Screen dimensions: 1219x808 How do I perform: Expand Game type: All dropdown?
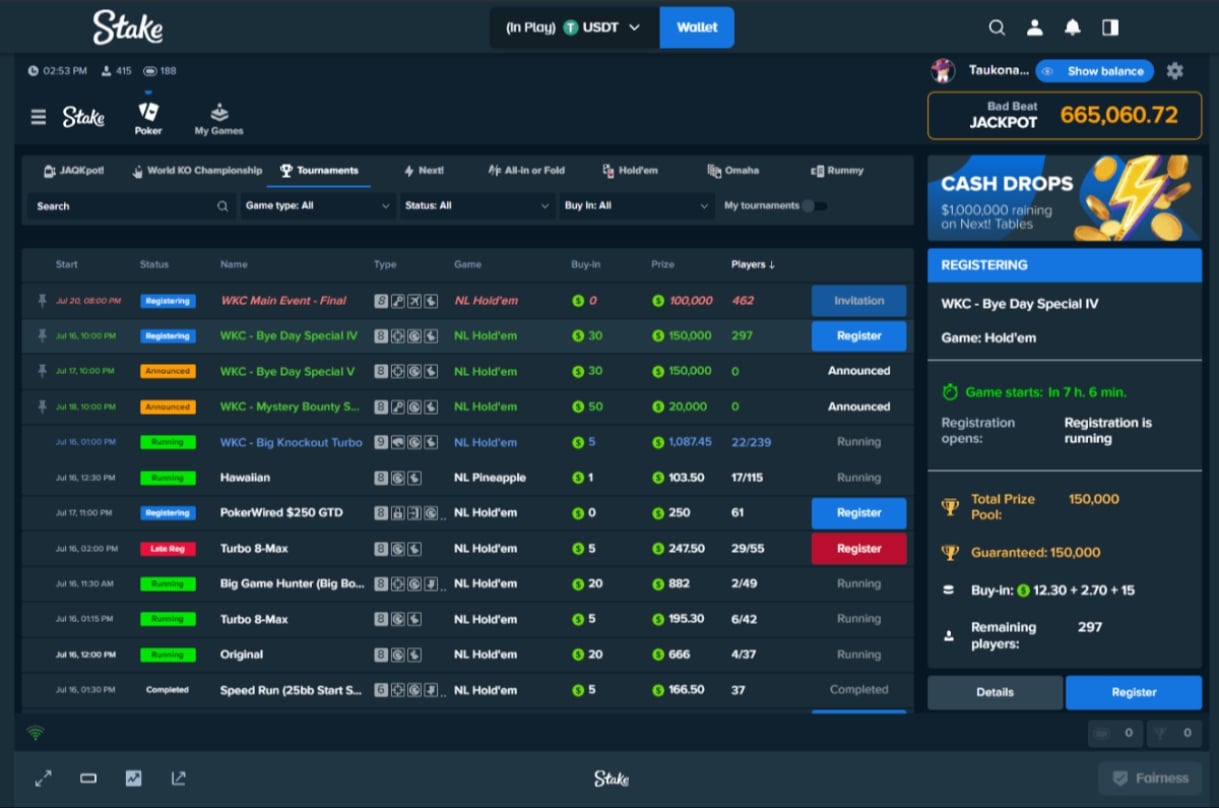point(317,206)
